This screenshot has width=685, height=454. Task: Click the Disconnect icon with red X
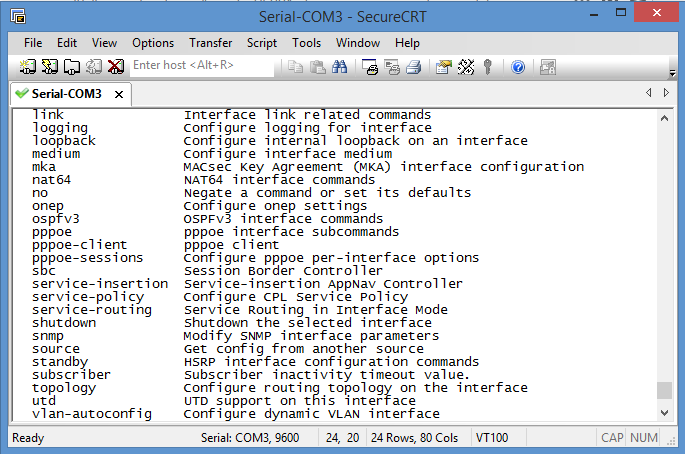[115, 67]
